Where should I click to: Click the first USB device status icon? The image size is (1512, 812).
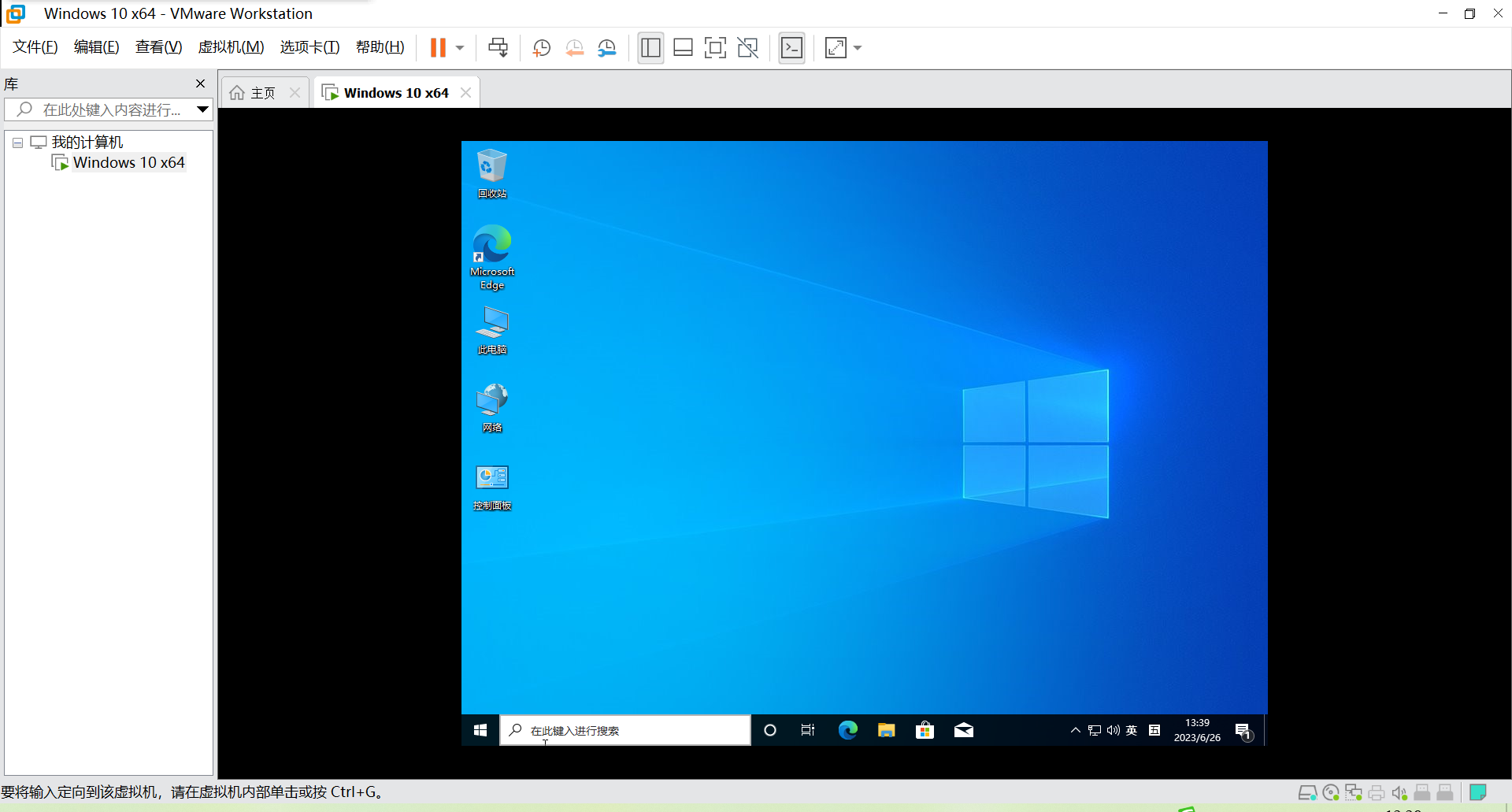pyautogui.click(x=1422, y=792)
